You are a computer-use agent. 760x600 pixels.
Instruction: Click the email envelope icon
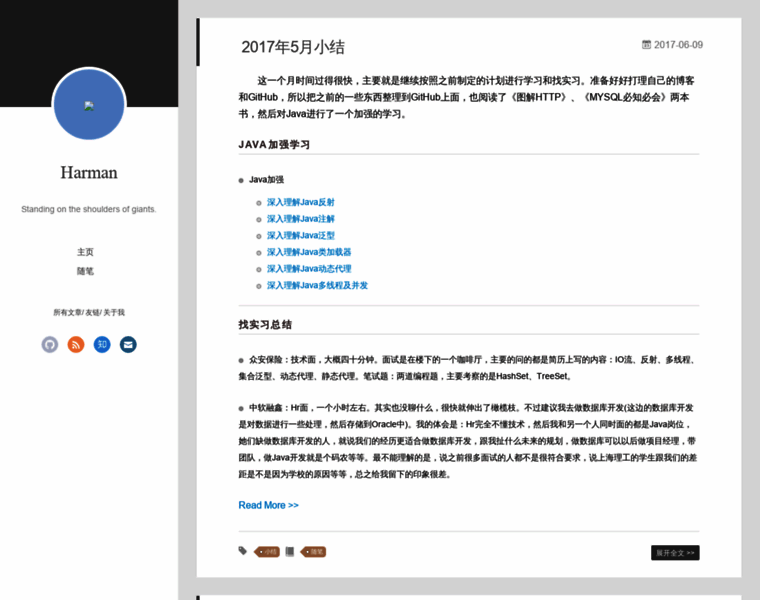(128, 344)
